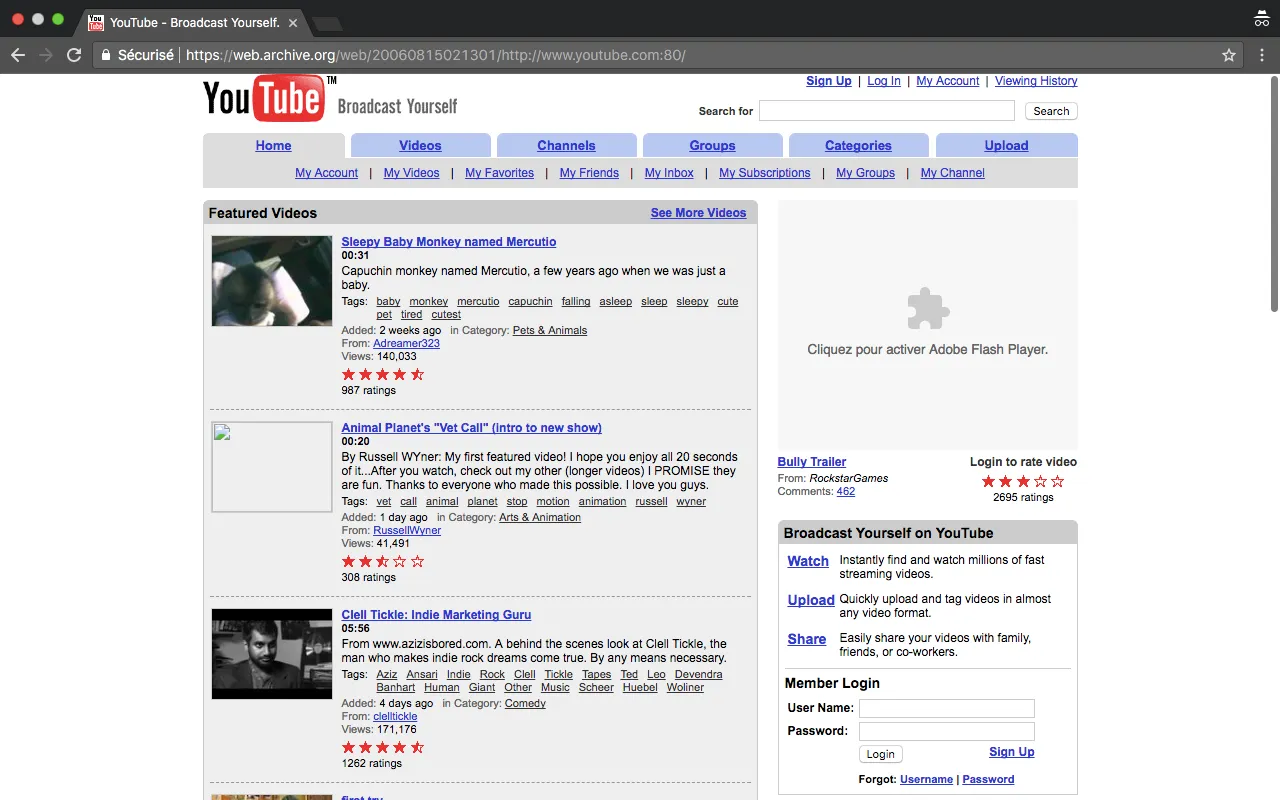Click Forgot Username link
The image size is (1280, 800).
926,779
